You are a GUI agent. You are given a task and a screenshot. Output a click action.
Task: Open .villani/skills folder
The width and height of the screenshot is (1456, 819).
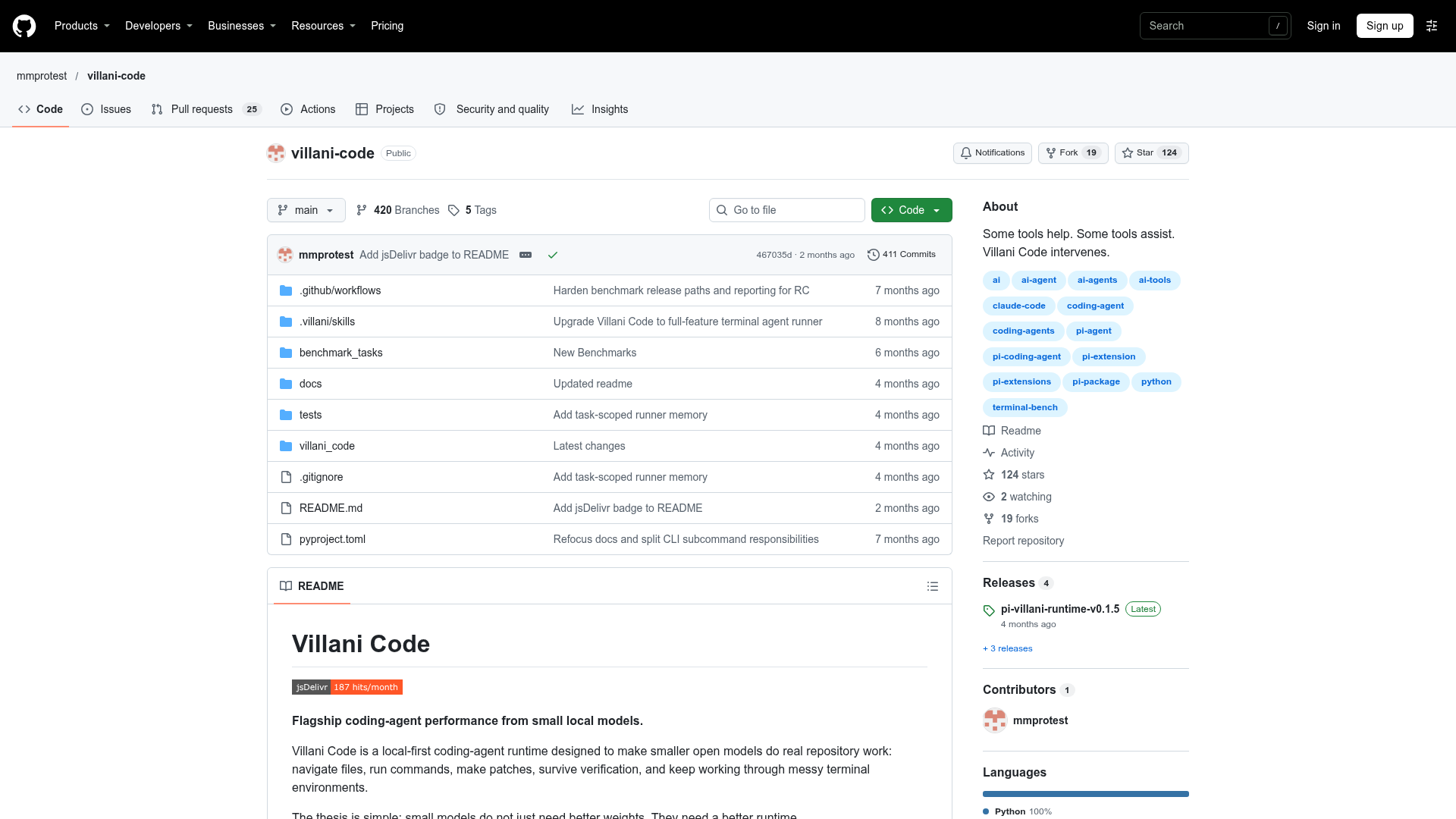(327, 322)
